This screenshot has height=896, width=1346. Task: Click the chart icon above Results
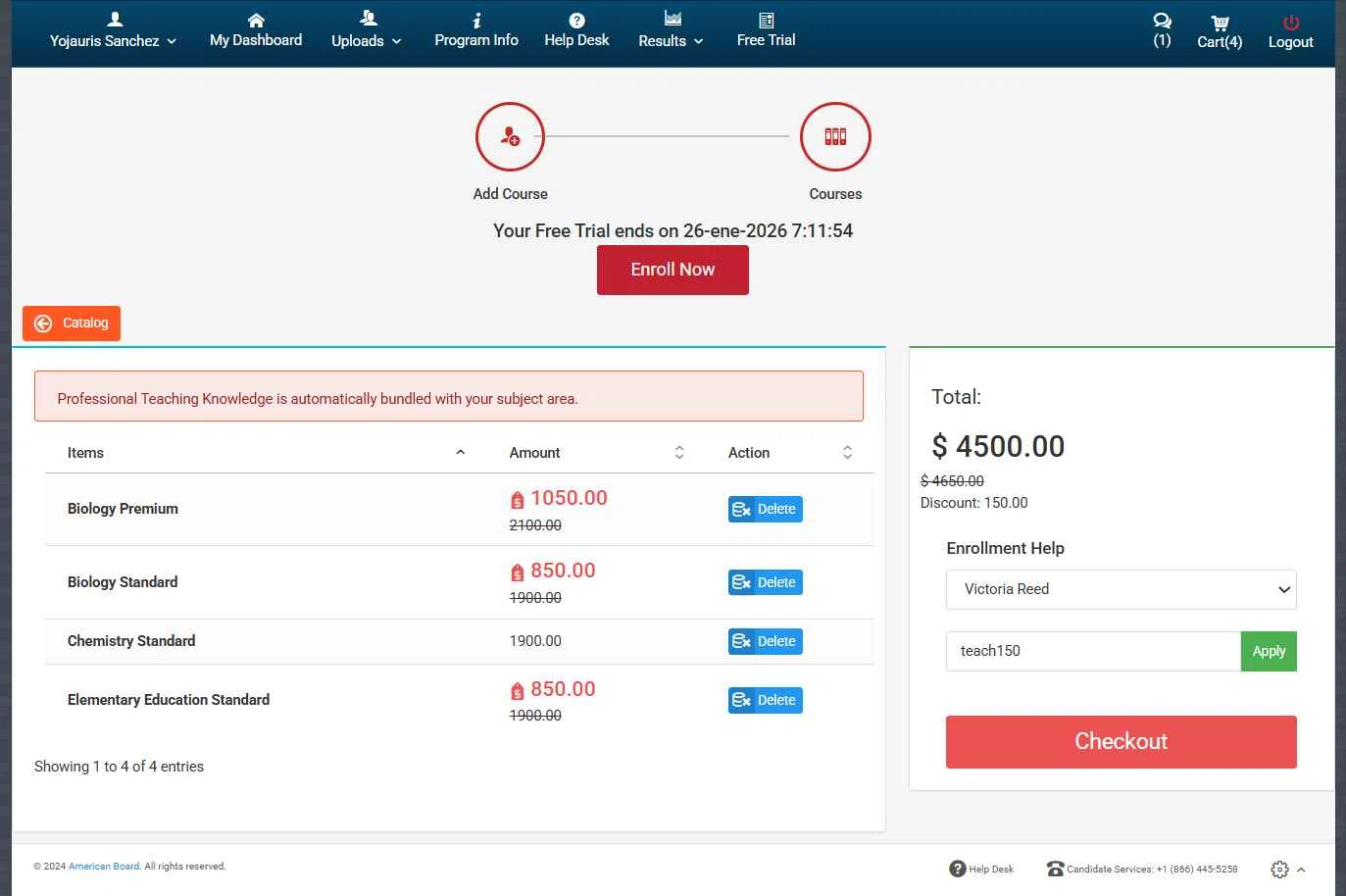[673, 18]
